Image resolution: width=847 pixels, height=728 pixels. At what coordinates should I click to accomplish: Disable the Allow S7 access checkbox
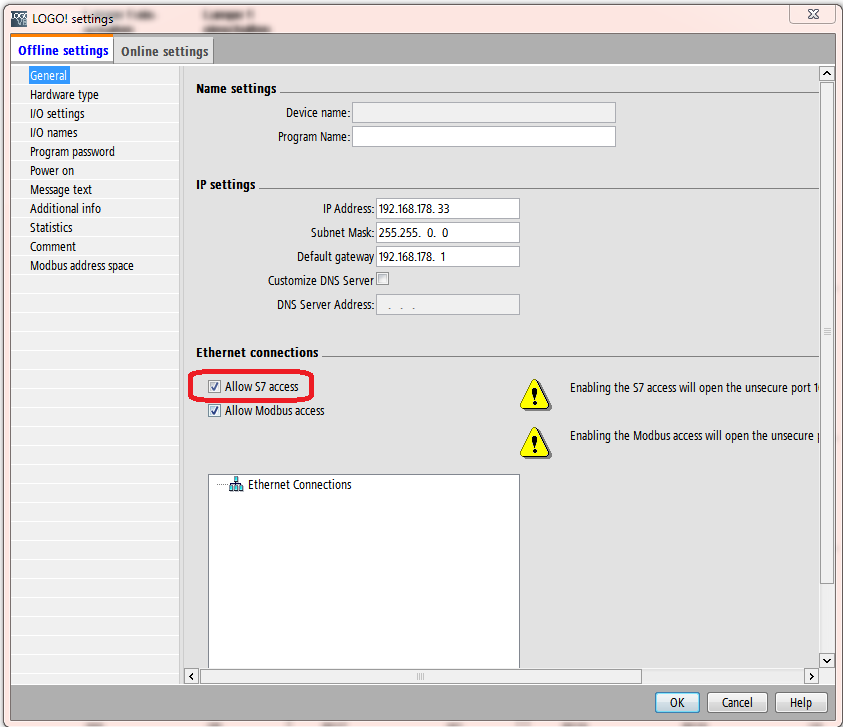(214, 387)
